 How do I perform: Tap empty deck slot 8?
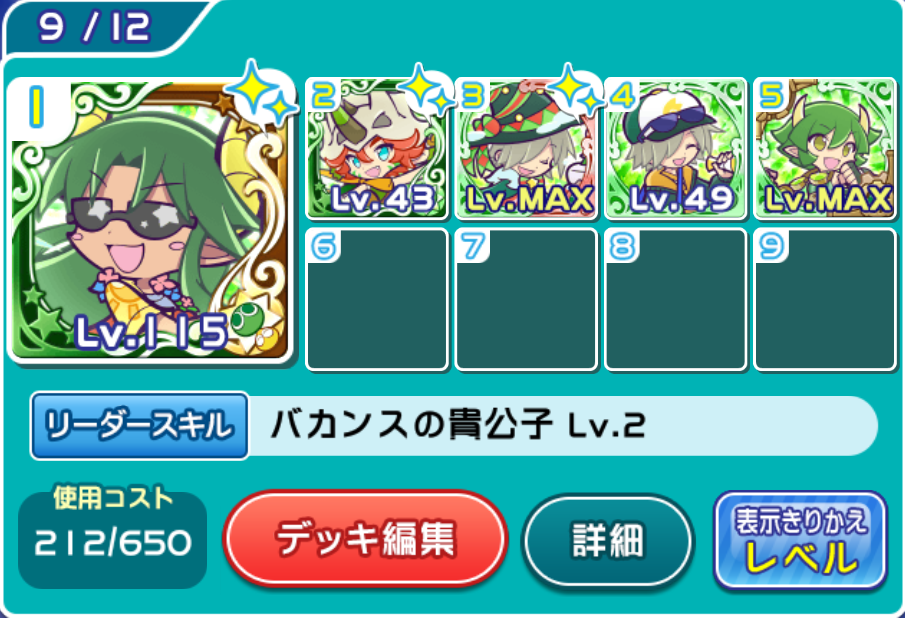point(676,299)
